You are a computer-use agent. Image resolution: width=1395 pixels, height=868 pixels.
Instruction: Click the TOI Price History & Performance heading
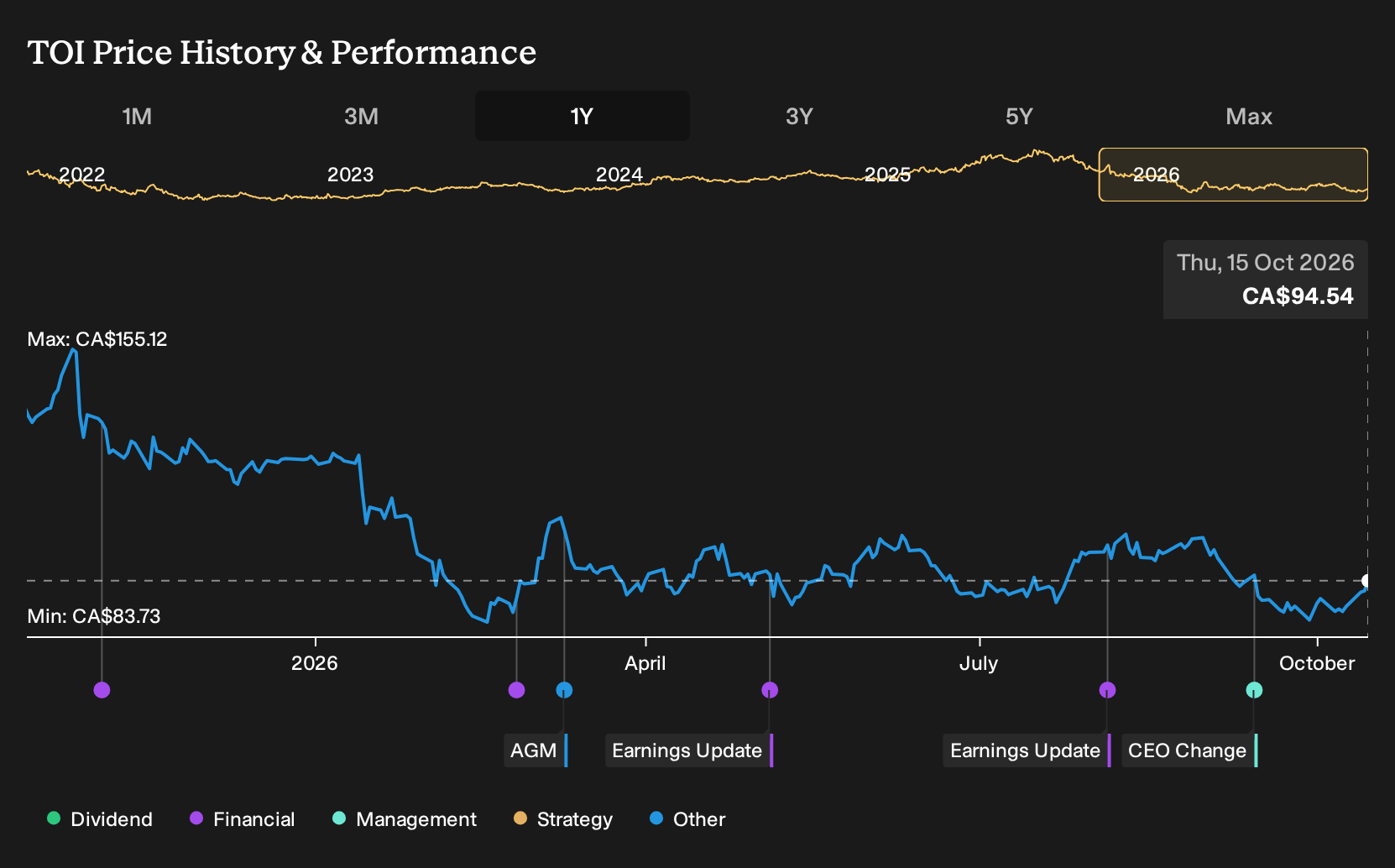[282, 52]
